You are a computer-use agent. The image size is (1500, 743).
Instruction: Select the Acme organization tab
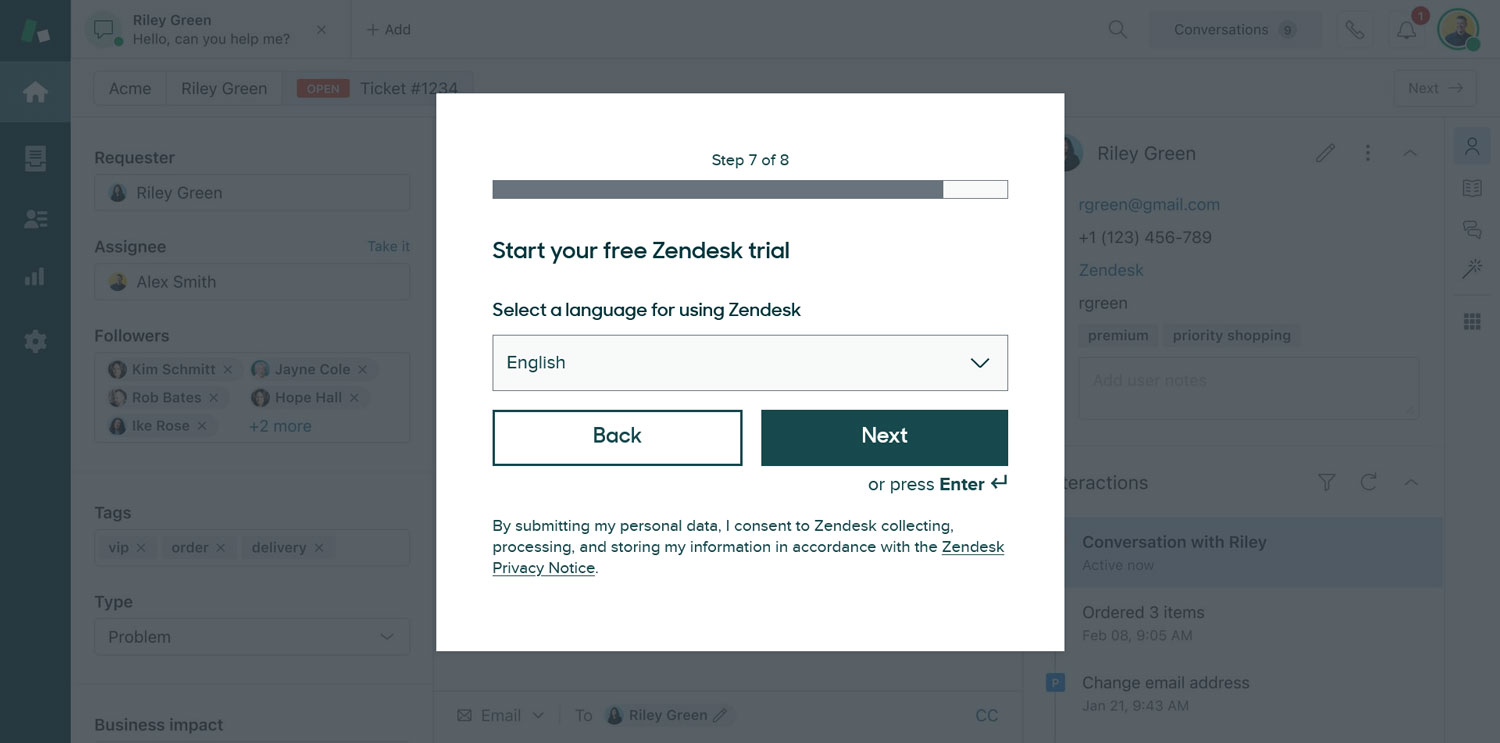(x=130, y=88)
